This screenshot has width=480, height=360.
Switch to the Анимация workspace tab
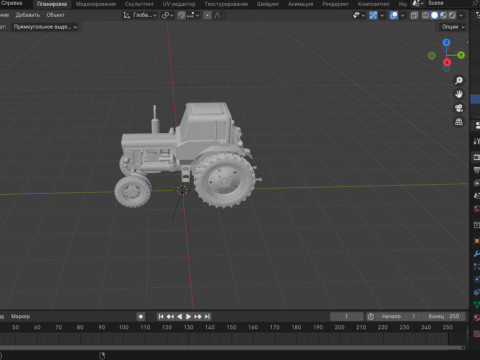coord(300,4)
